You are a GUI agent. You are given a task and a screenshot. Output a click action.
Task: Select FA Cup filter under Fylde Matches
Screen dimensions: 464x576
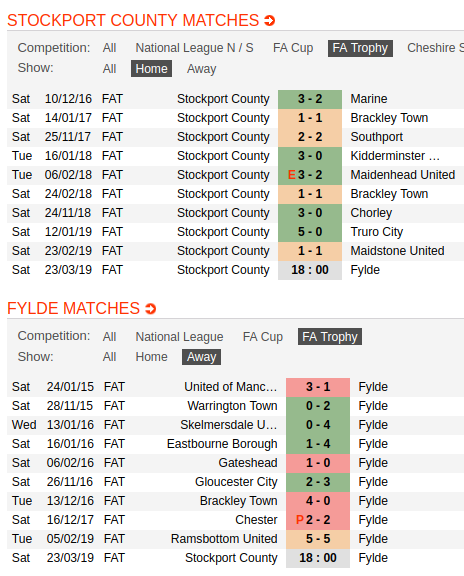(263, 336)
